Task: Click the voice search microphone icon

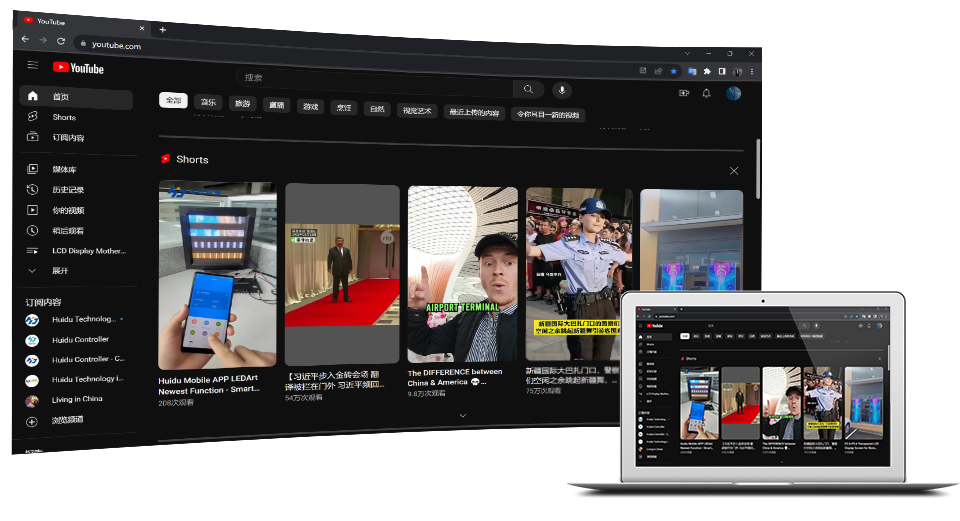Action: [561, 90]
